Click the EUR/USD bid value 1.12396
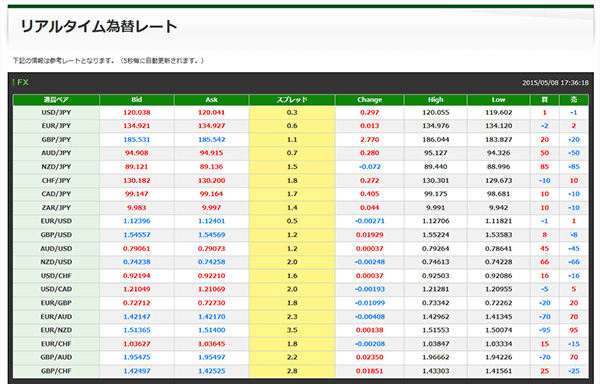Screen dimensions: 600x384 [137, 221]
